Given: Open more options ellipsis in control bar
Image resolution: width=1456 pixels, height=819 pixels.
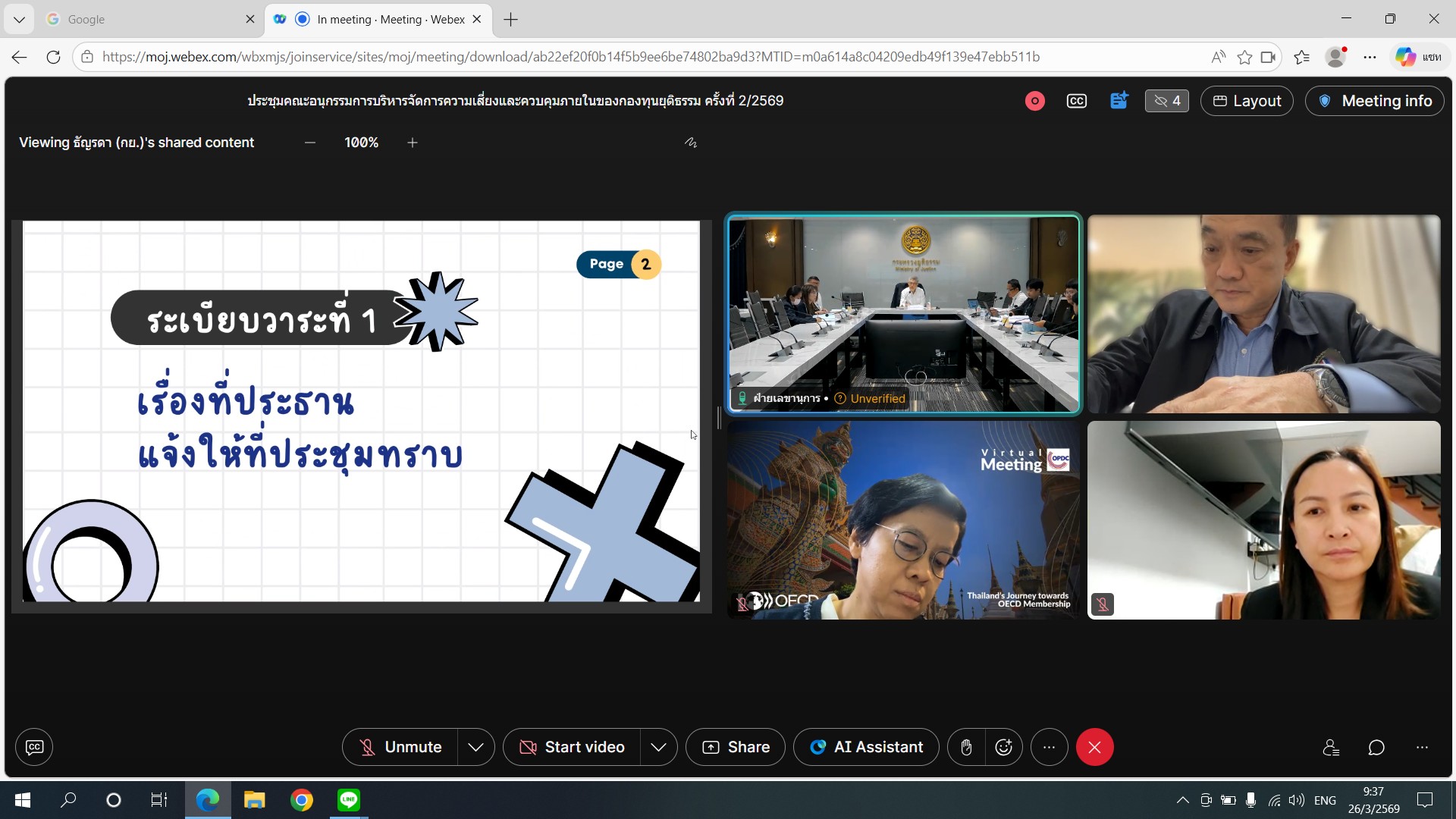Looking at the screenshot, I should tap(1049, 747).
